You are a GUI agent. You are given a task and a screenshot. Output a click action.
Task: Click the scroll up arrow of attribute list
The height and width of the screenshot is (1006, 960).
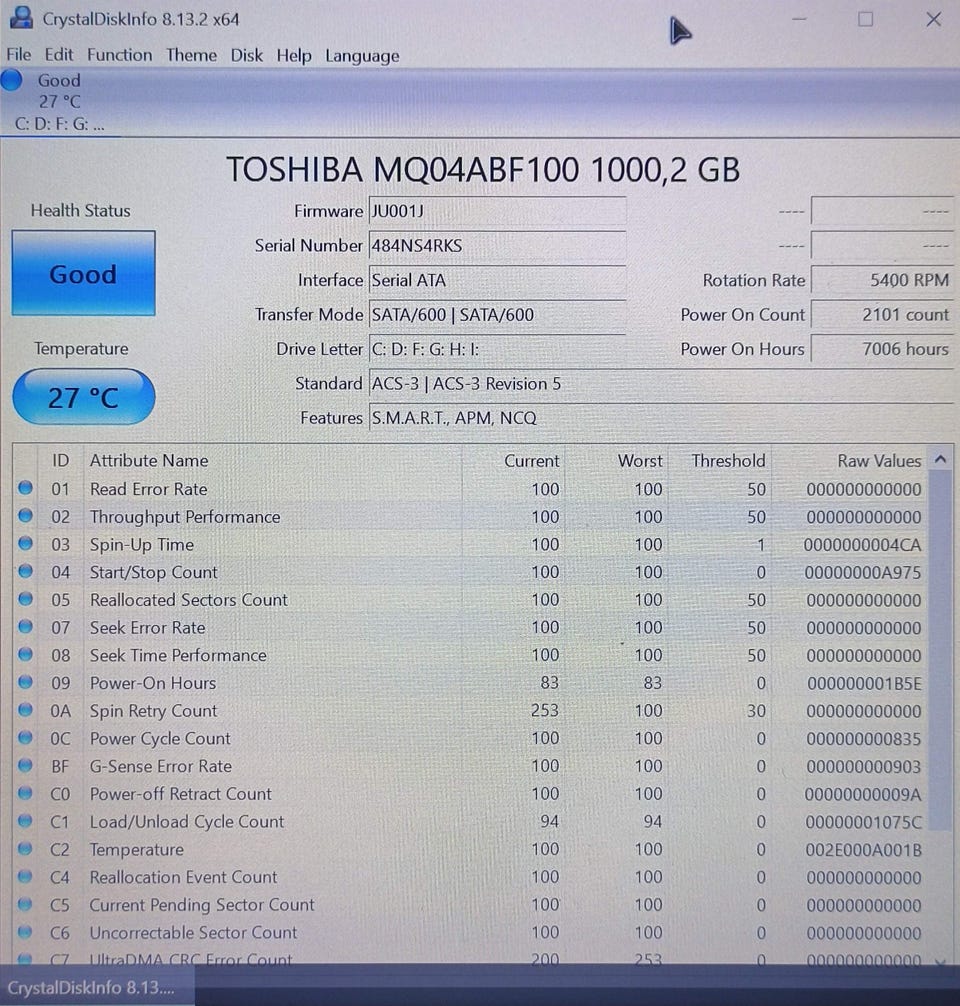point(941,459)
